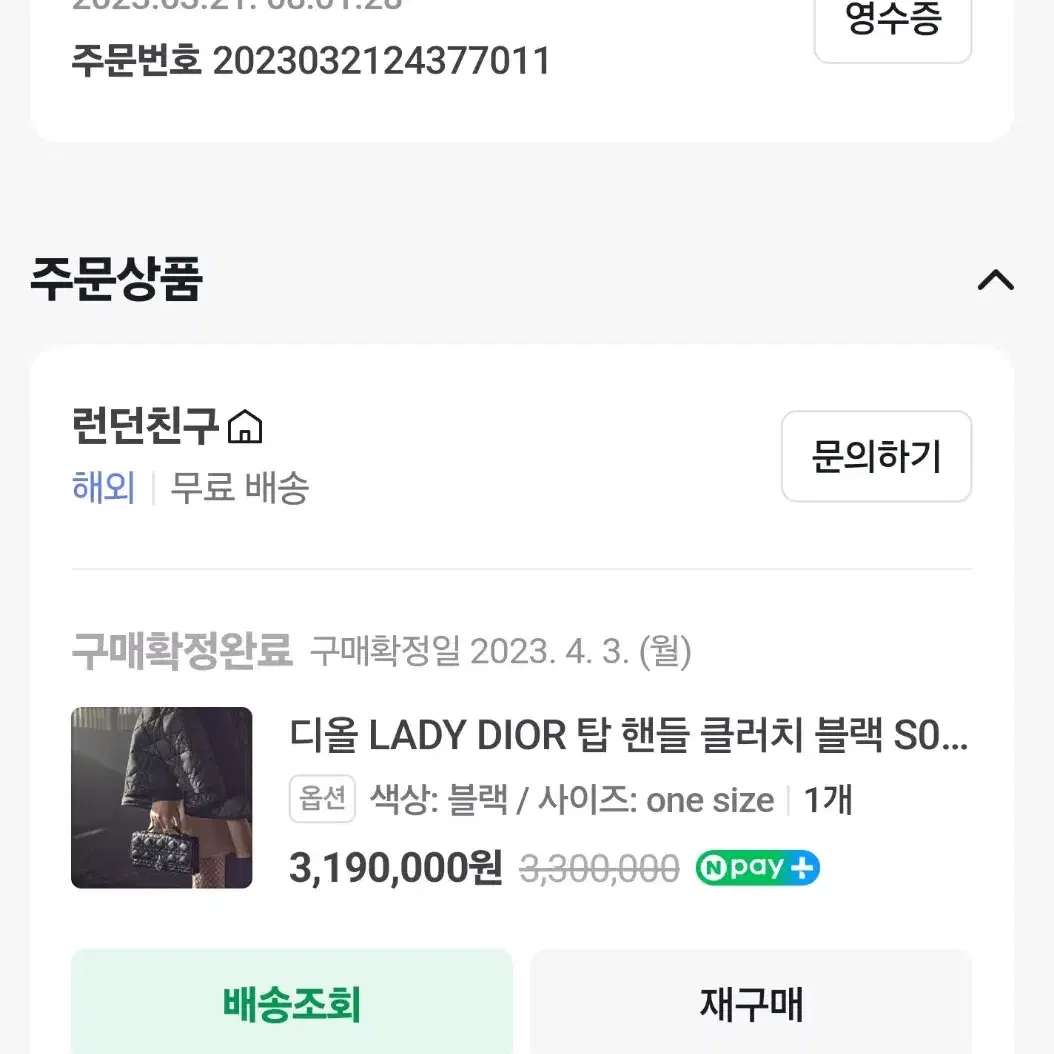Viewport: 1054px width, 1054px height.
Task: Tap the 재구매 repurchase button
Action: click(751, 1003)
